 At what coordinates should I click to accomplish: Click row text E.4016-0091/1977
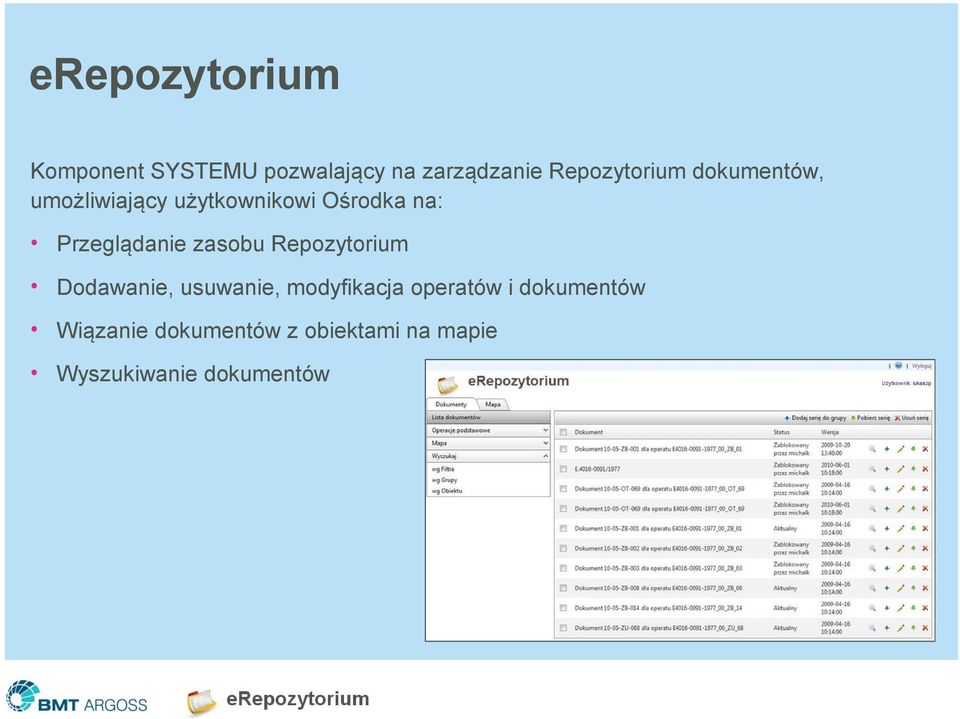point(597,469)
